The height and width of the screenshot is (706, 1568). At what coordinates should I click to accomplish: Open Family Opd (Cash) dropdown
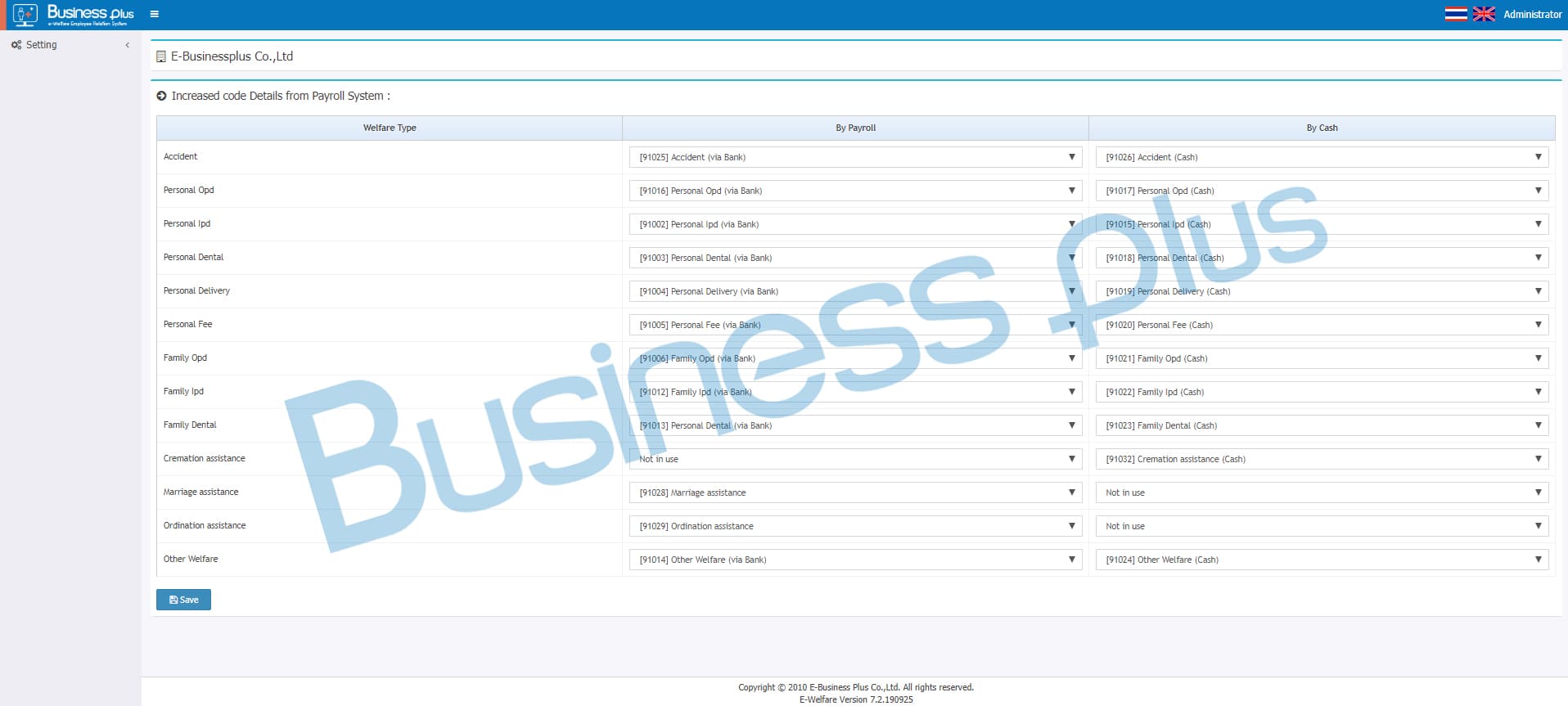1322,358
